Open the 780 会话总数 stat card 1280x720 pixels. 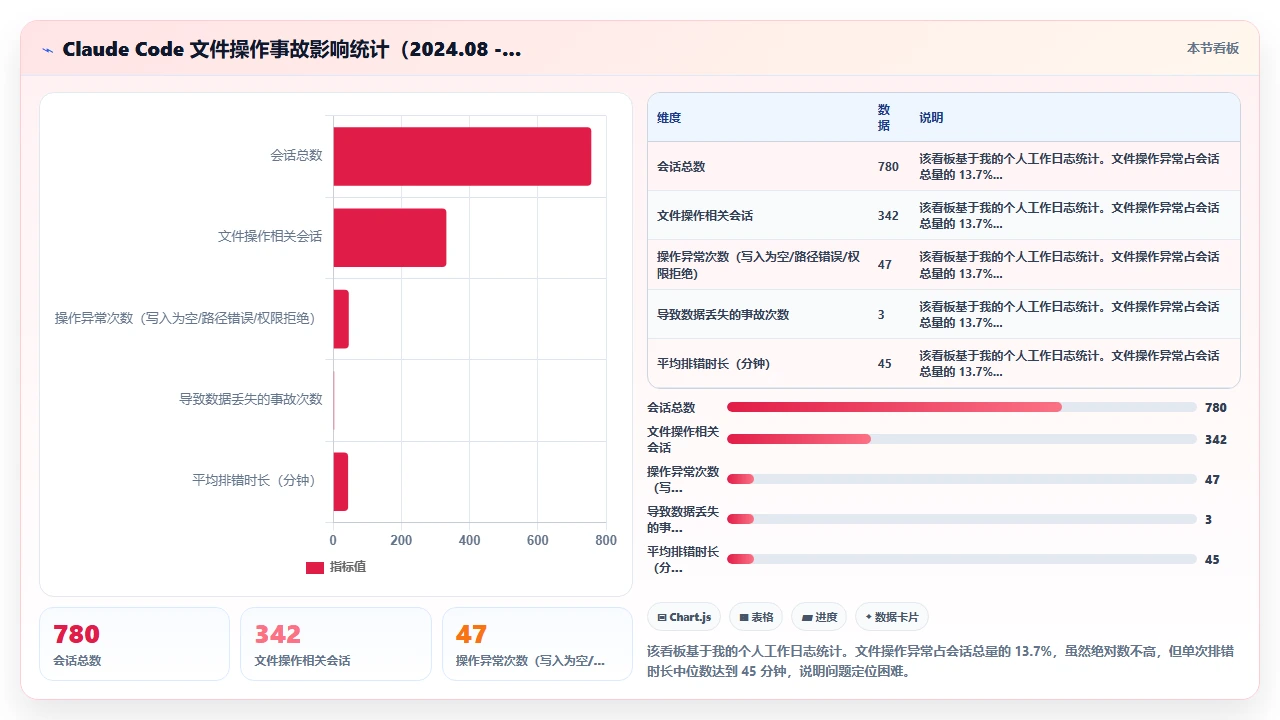click(134, 644)
